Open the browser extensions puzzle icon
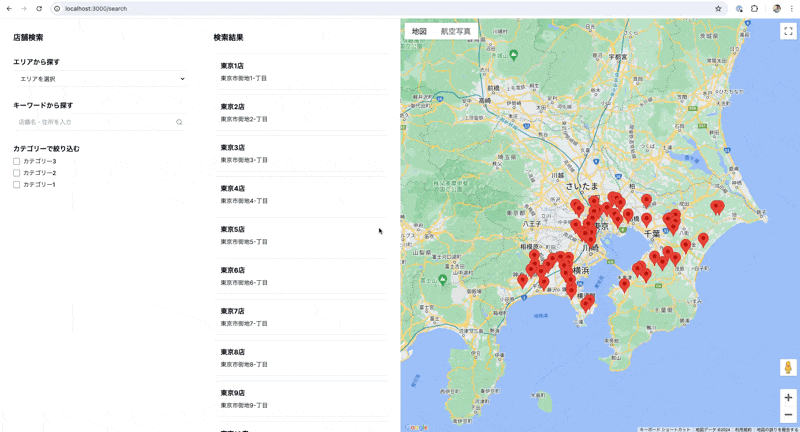This screenshot has height=432, width=800. [x=755, y=8]
